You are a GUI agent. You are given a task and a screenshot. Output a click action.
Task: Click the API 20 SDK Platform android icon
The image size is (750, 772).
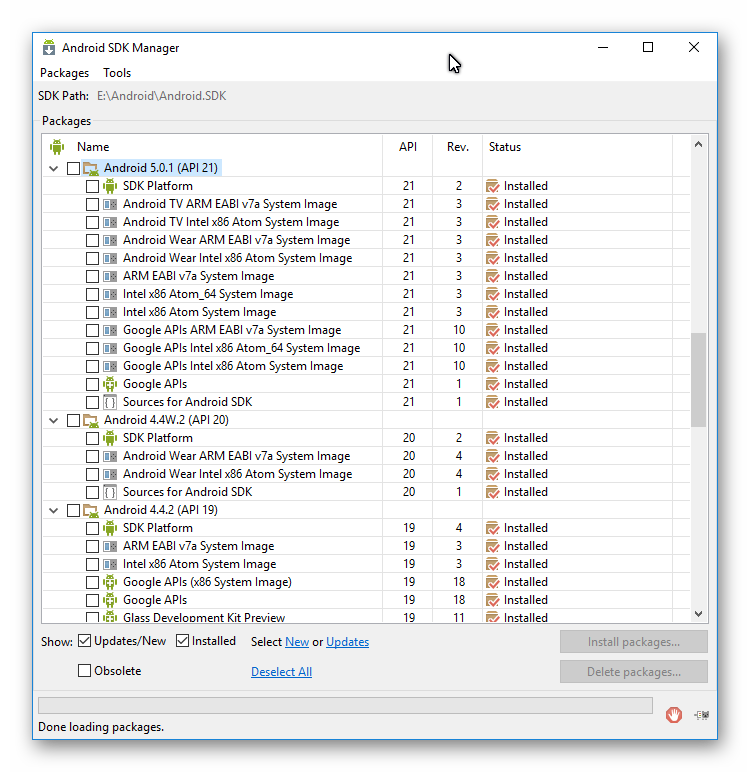[x=110, y=438]
